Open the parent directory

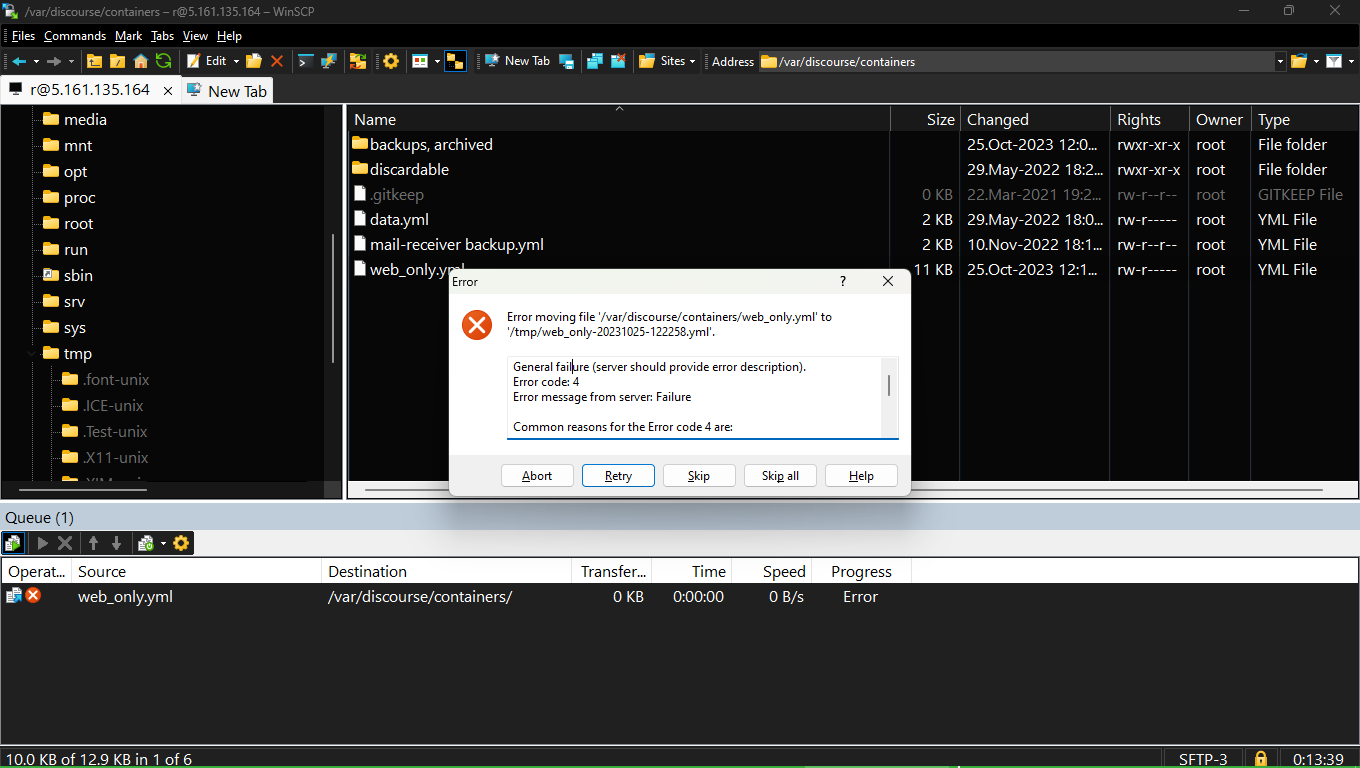pyautogui.click(x=94, y=61)
